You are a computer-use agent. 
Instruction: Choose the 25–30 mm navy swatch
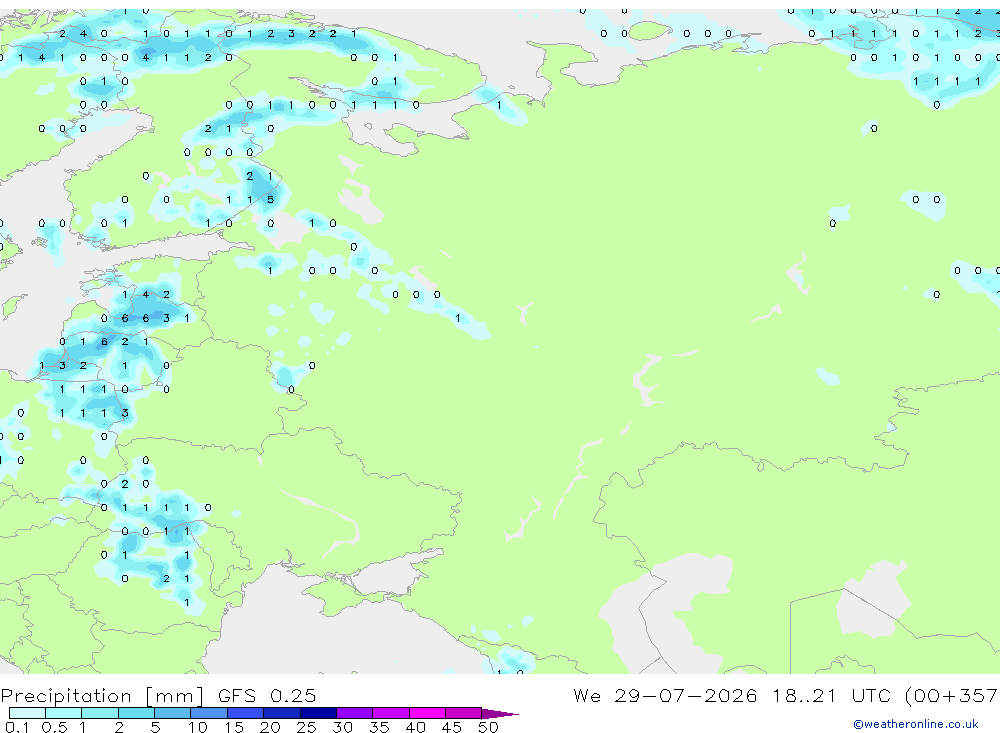pyautogui.click(x=318, y=713)
